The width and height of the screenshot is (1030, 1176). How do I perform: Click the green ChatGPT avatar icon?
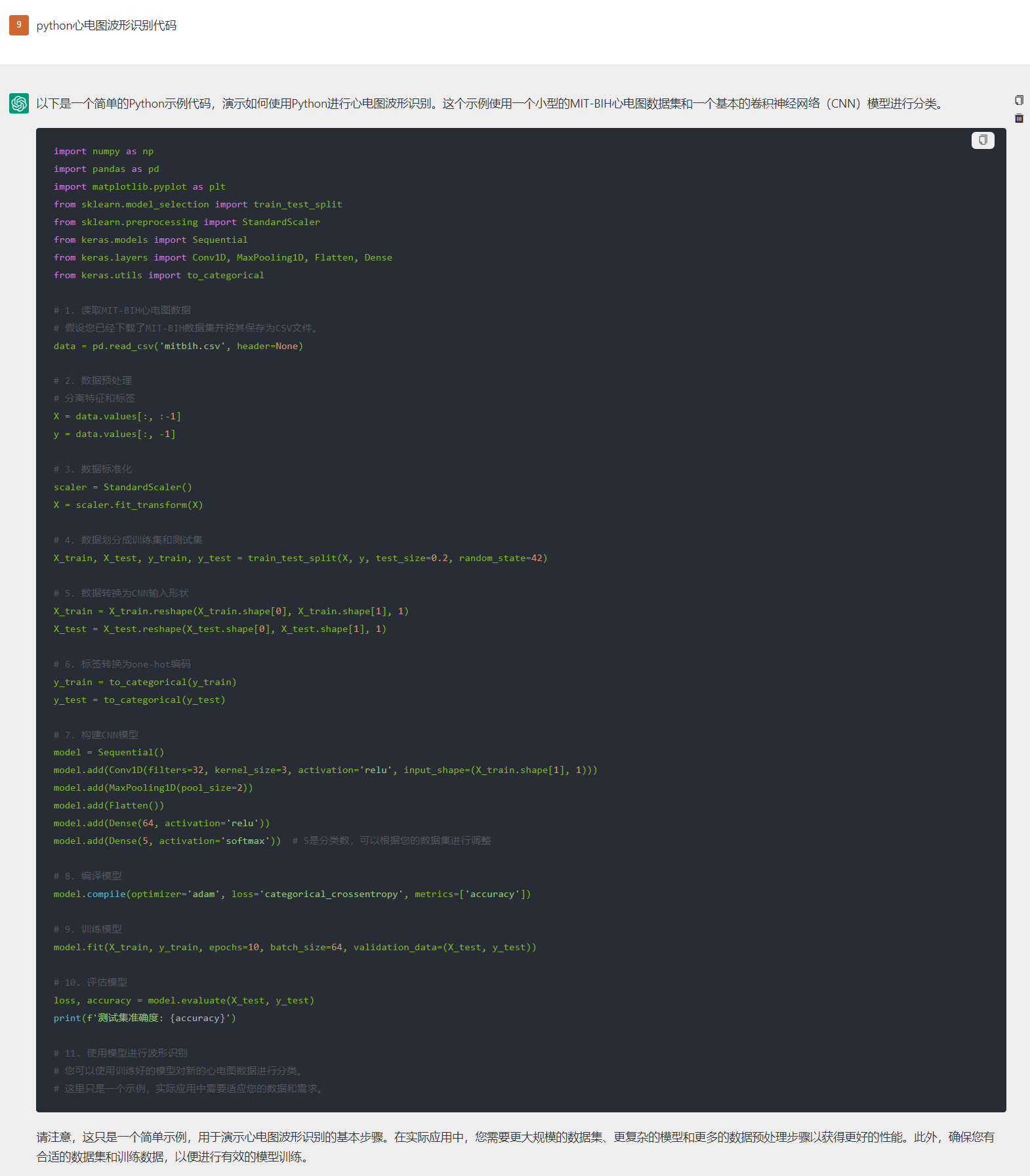[x=19, y=104]
